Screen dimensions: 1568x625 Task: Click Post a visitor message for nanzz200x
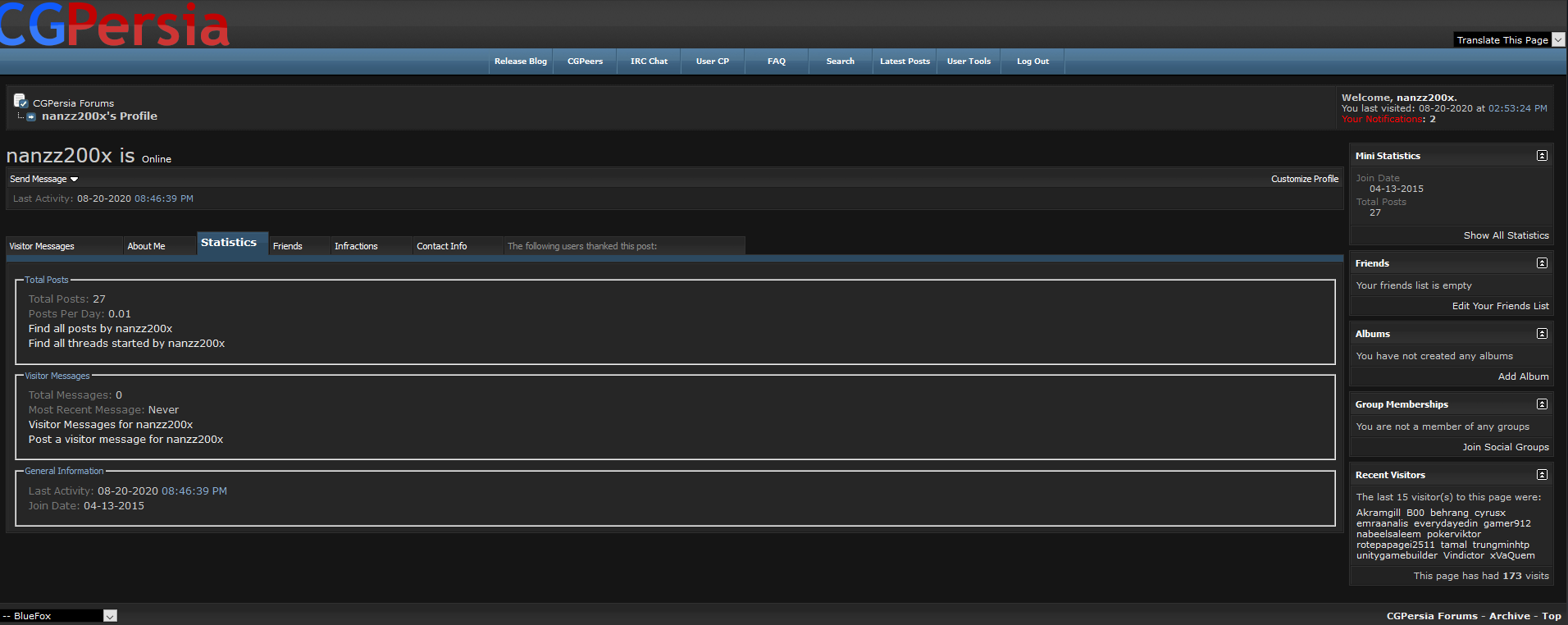pos(125,440)
